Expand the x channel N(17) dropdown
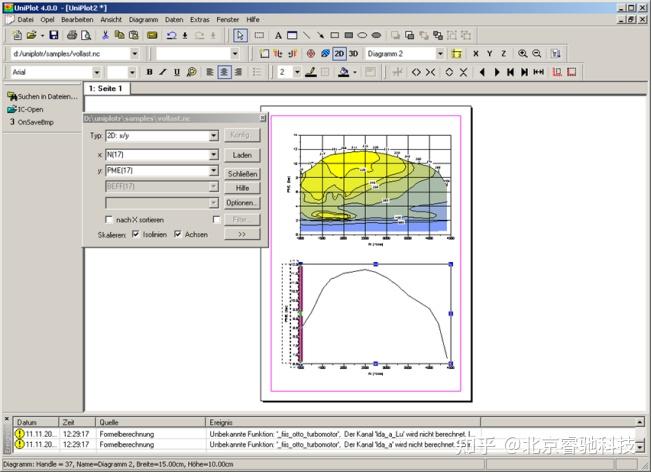 [x=213, y=155]
